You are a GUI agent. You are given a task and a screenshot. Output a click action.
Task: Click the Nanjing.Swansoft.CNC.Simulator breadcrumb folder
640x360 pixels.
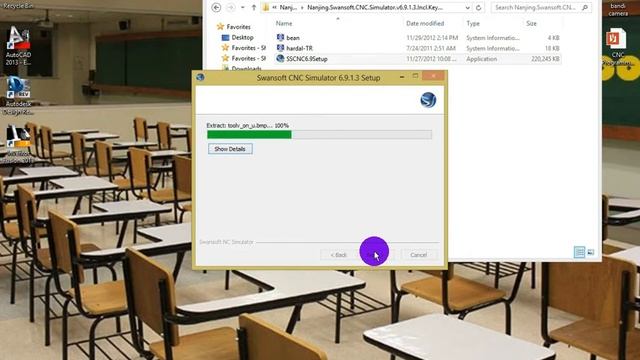coord(375,7)
